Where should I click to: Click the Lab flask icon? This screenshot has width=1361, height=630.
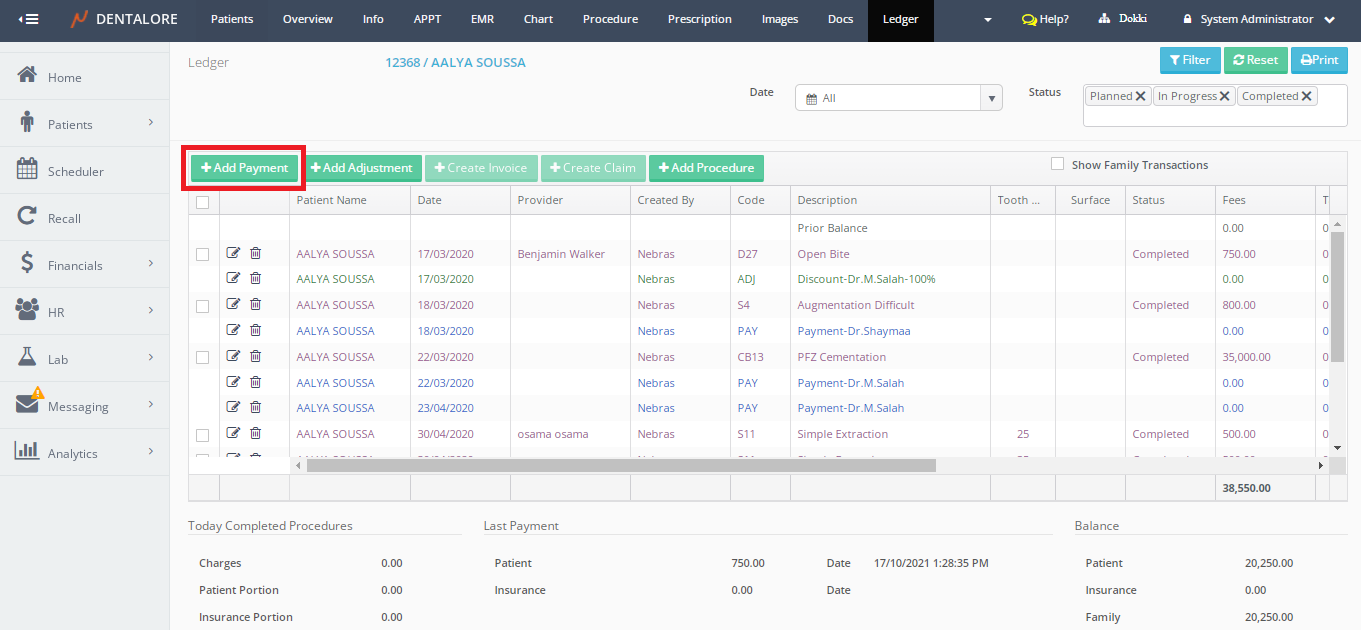click(28, 358)
